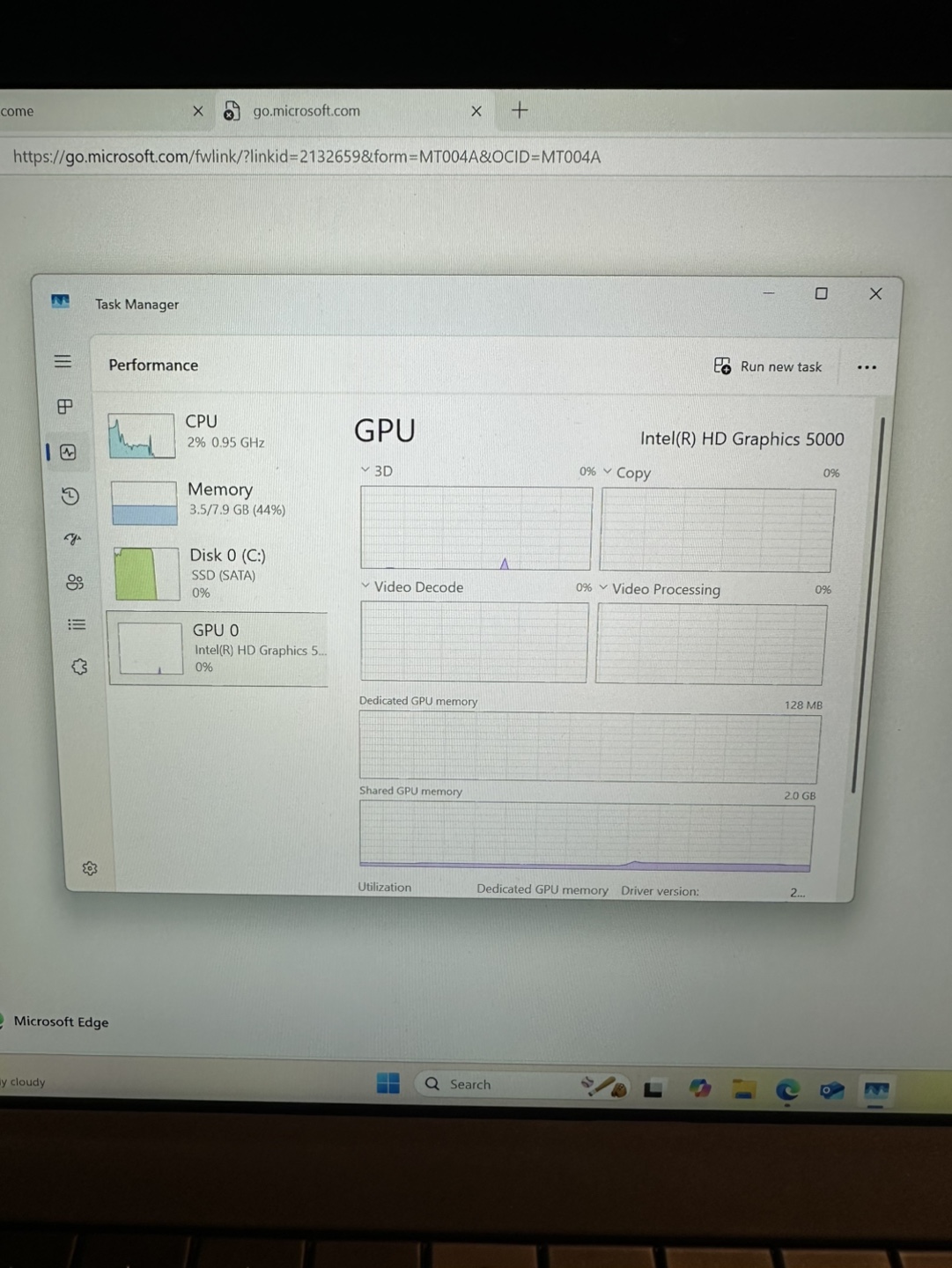Click the Utilization label at bottom
Viewport: 952px width, 1268px height.
tap(384, 887)
